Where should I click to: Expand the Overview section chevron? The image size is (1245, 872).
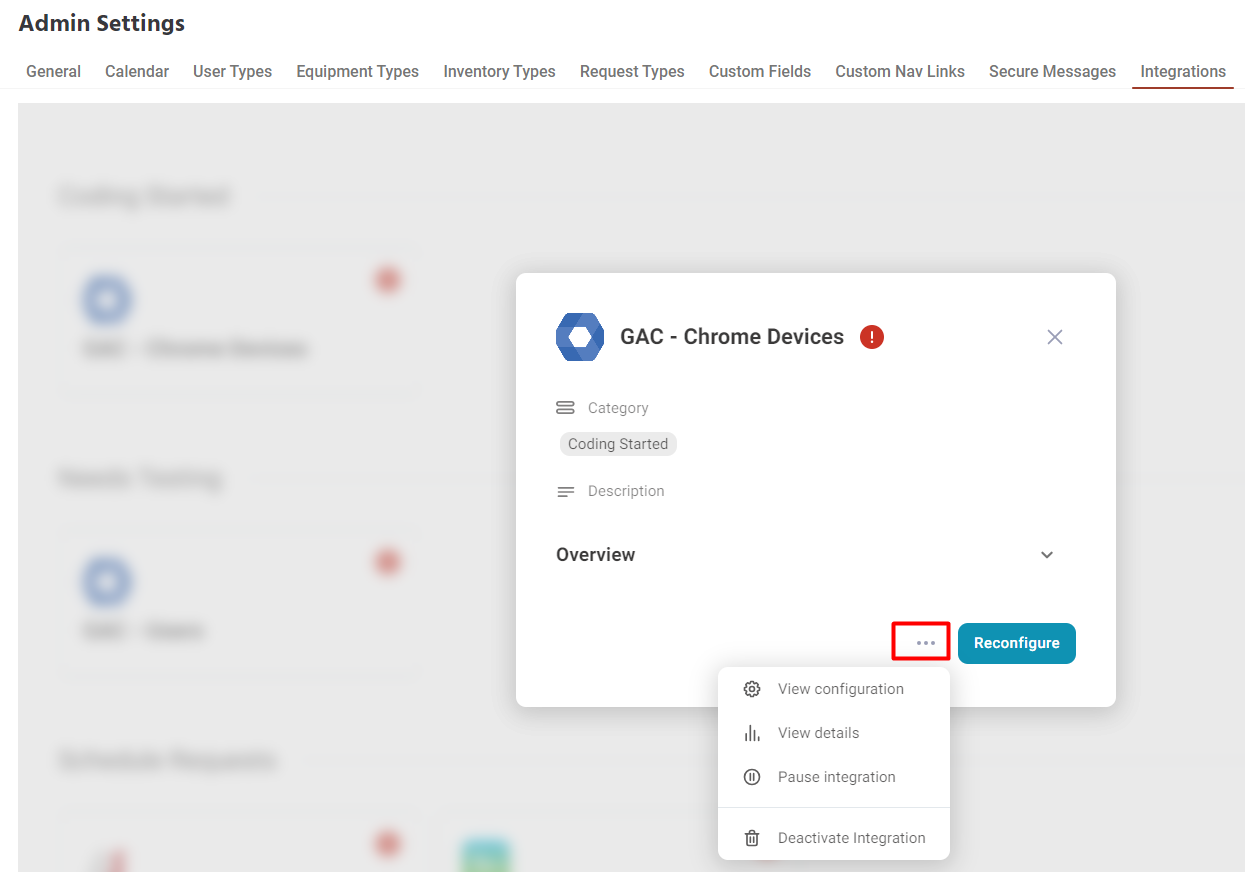(1047, 555)
